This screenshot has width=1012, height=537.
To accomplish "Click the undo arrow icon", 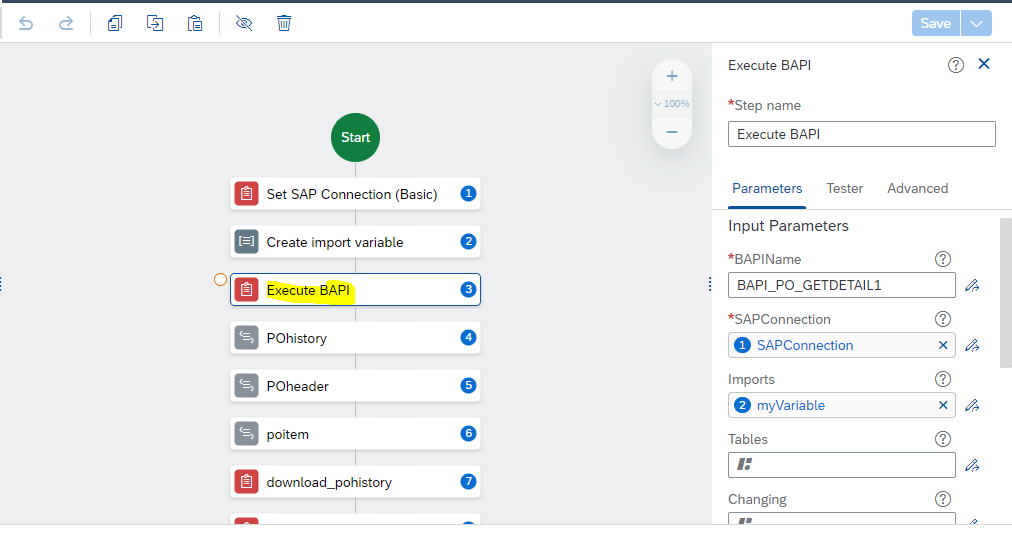I will 26,24.
